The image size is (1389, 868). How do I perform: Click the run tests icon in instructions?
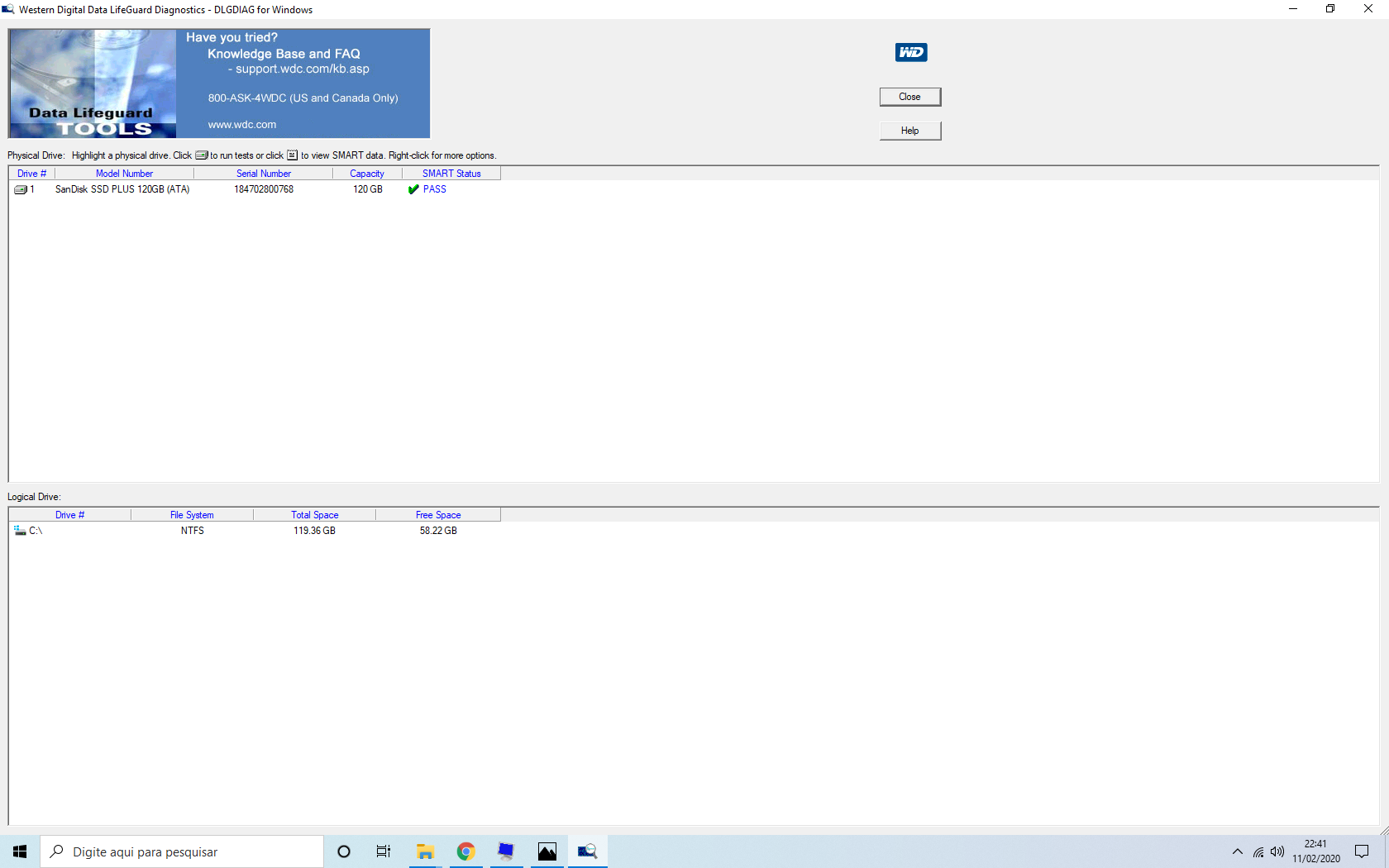pyautogui.click(x=202, y=155)
